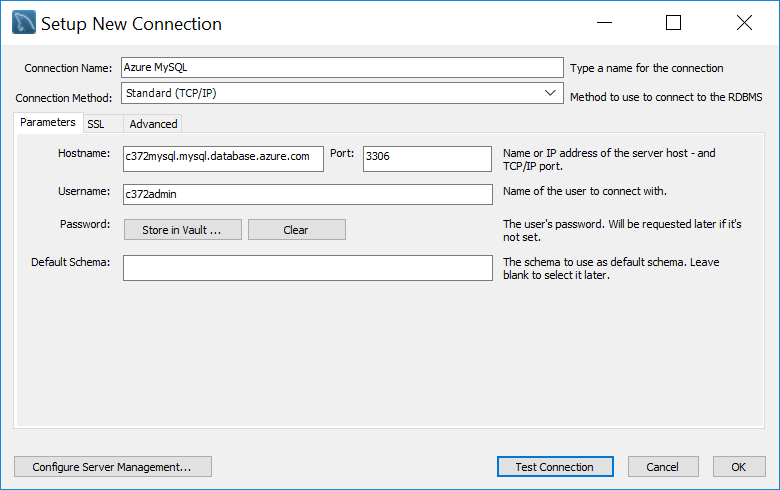Click 'Type a name for the connection' hint
The image size is (780, 490).
[647, 68]
